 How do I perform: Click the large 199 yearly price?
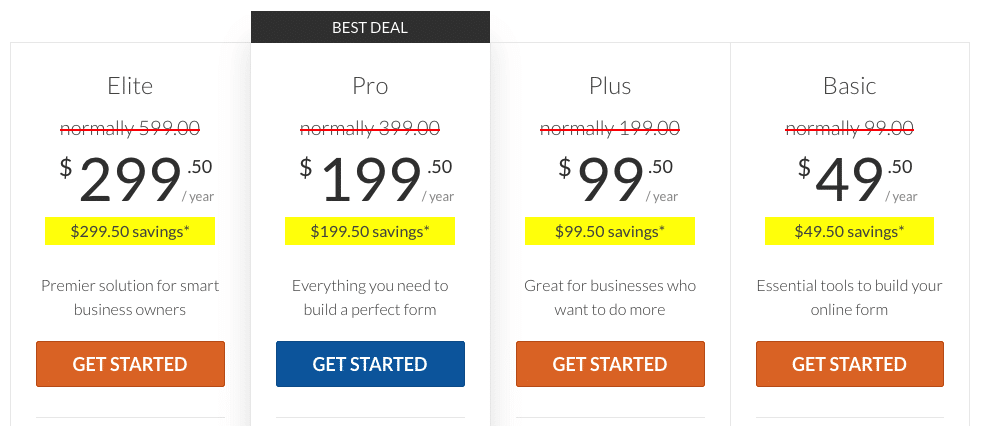coord(370,180)
